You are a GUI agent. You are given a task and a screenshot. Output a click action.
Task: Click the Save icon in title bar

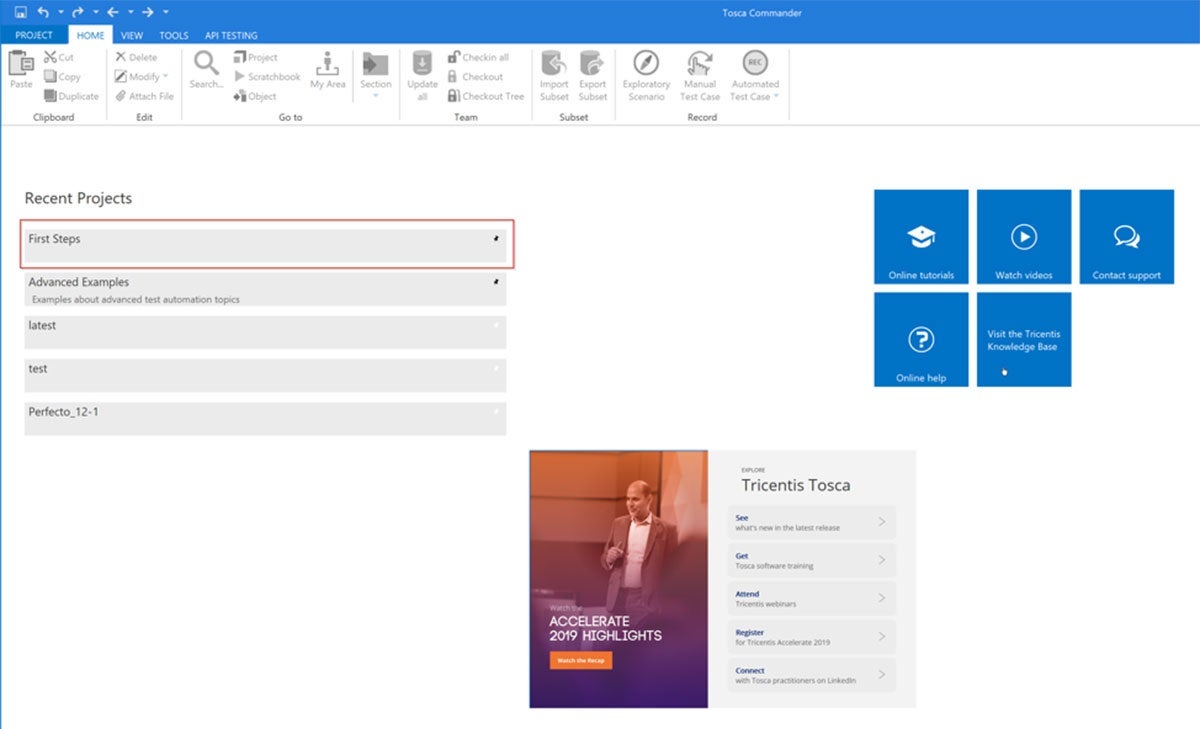[x=20, y=12]
